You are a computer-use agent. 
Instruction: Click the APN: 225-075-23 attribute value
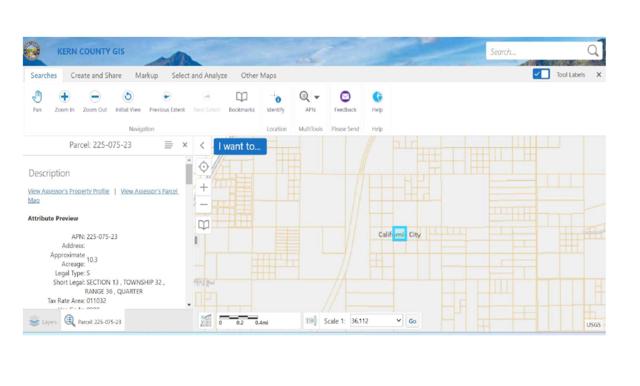pos(102,237)
